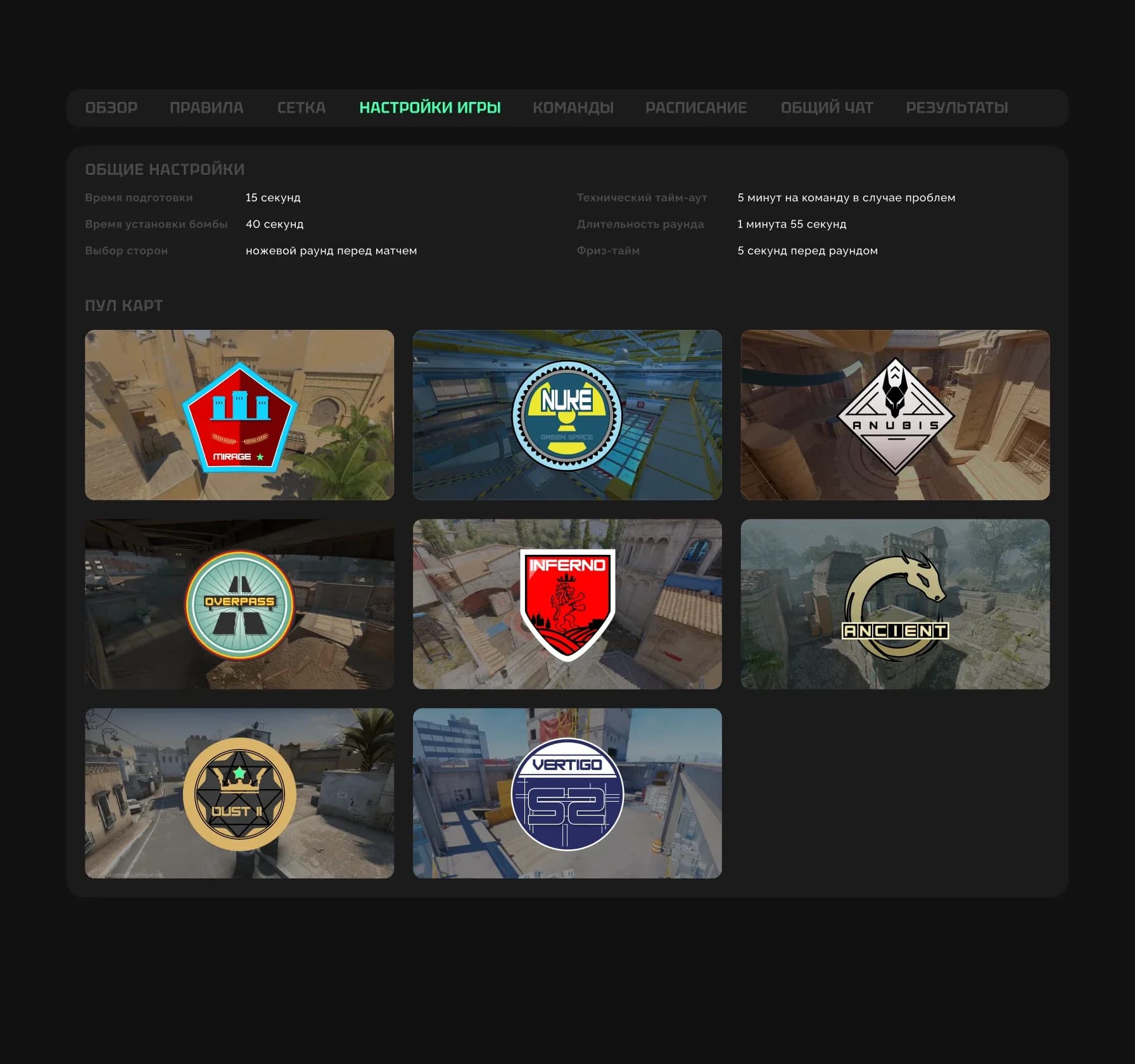Select the Vertigo blue circle badge
Viewport: 1135px width, 1064px height.
[567, 794]
